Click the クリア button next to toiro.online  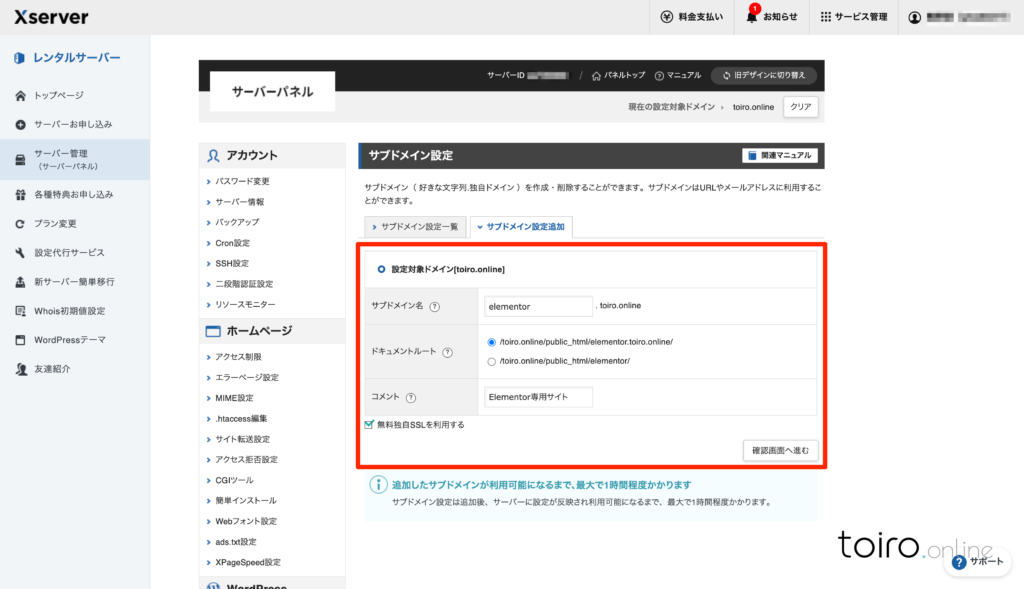coord(800,106)
